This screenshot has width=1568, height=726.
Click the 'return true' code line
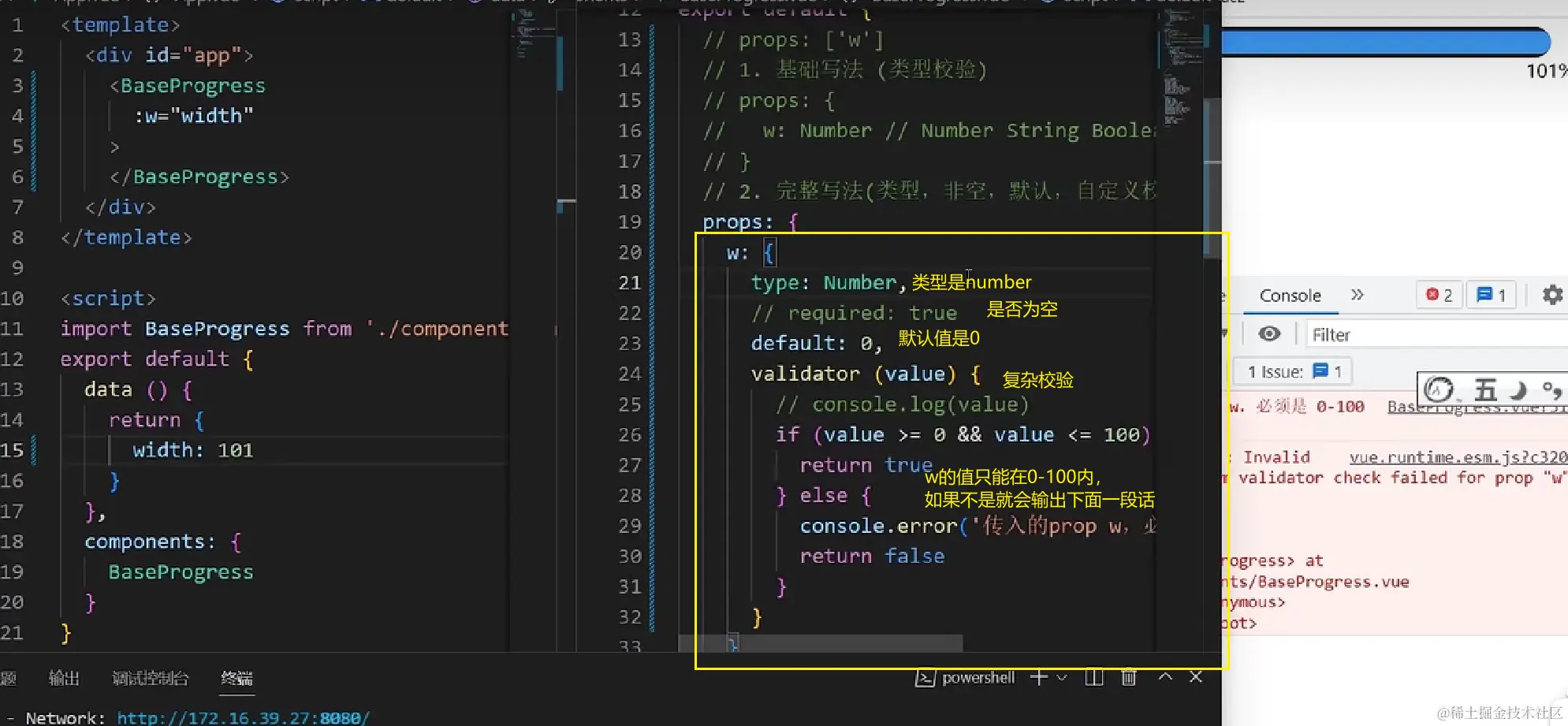click(866, 465)
